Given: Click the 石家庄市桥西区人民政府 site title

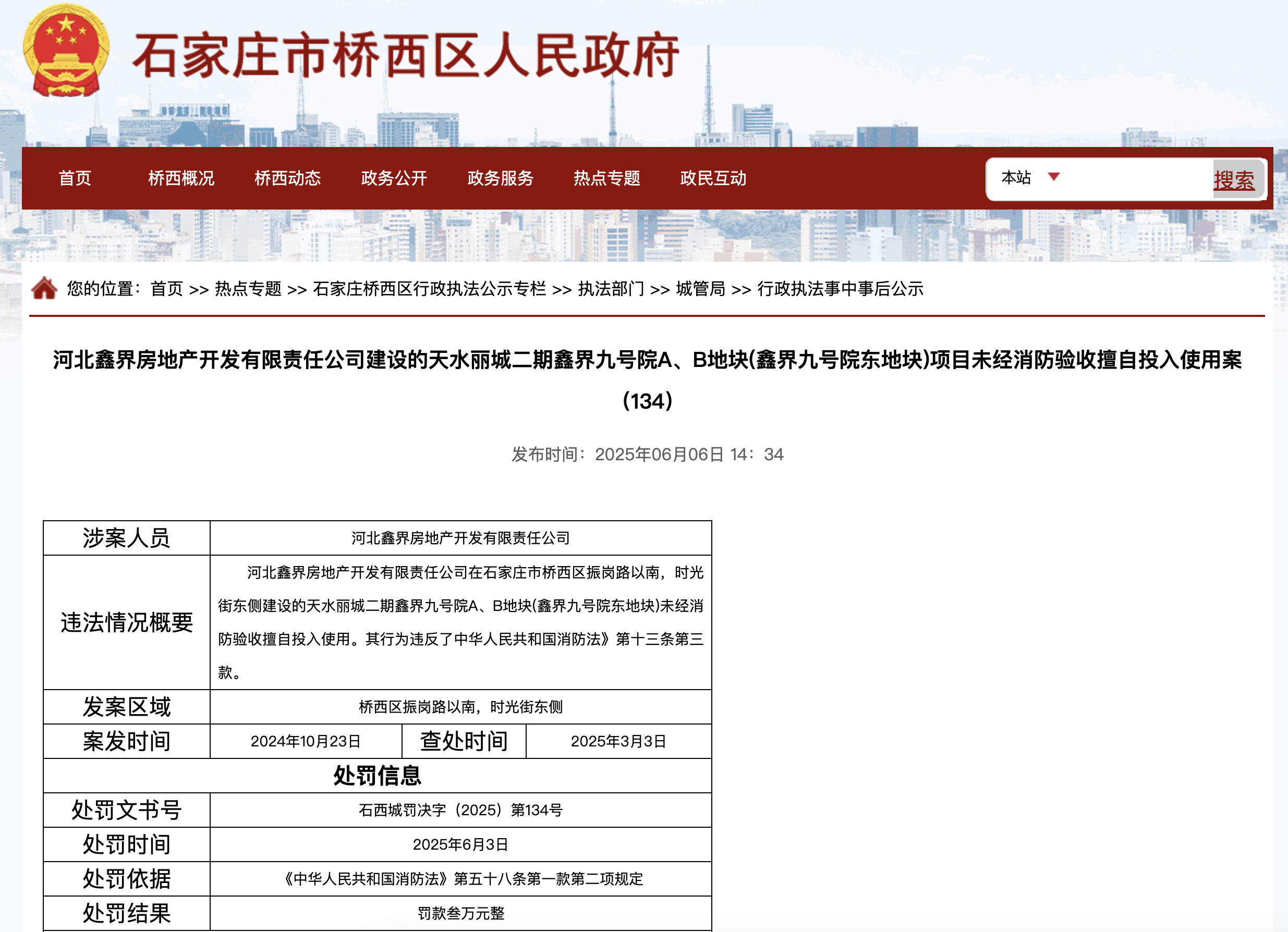Looking at the screenshot, I should pyautogui.click(x=406, y=56).
